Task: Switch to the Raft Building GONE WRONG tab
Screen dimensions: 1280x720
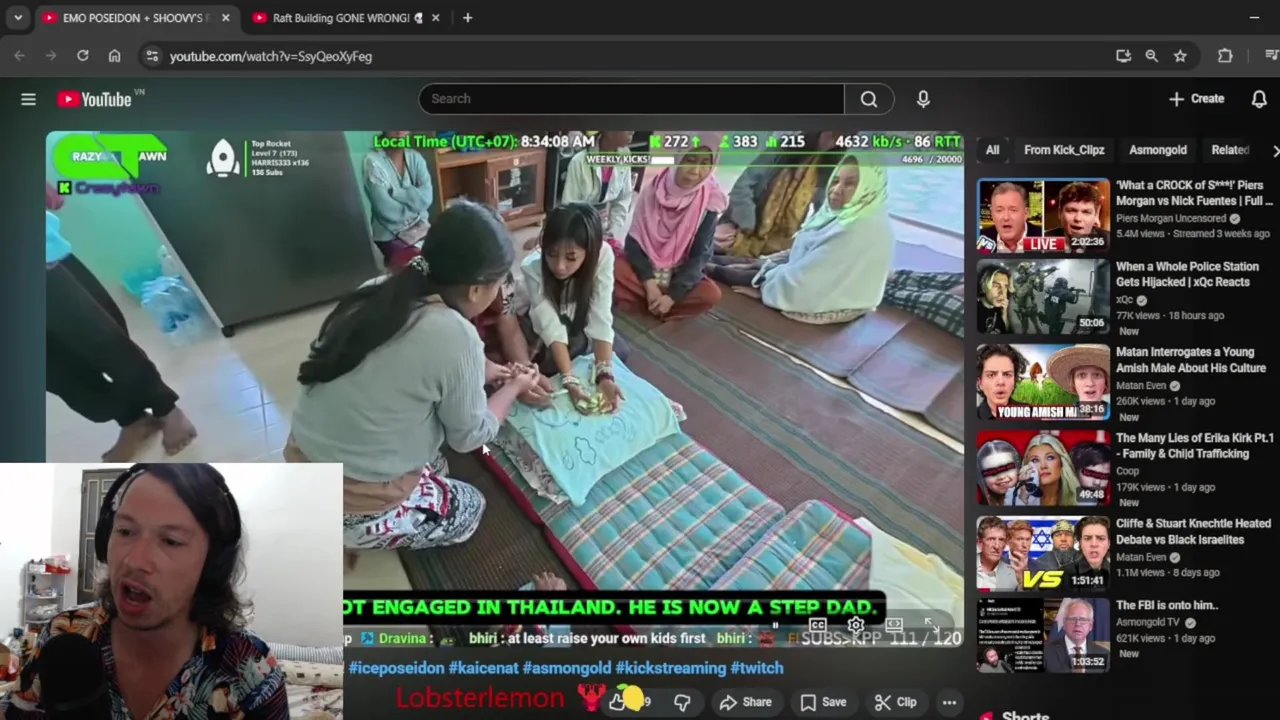Action: [x=345, y=18]
